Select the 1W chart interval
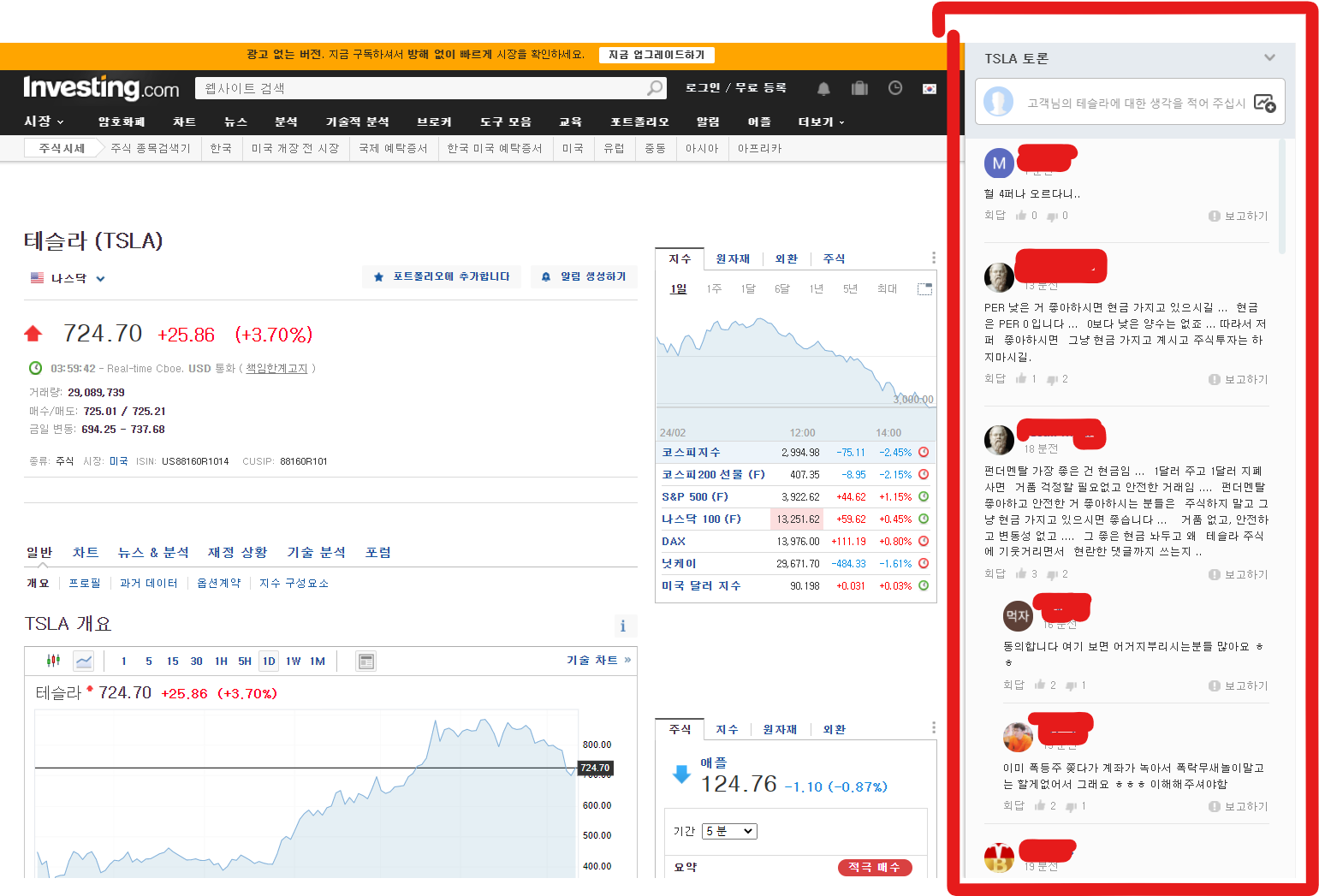The width and height of the screenshot is (1319, 896). [x=294, y=661]
